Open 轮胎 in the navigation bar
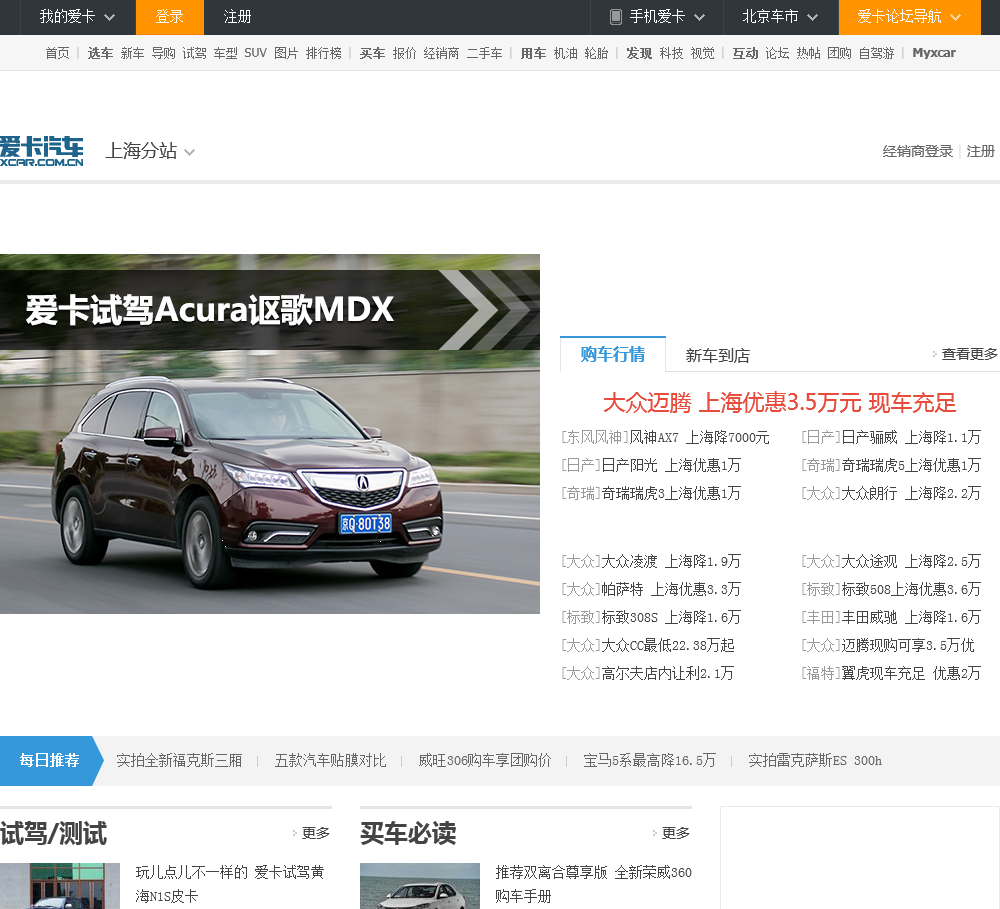Image resolution: width=1000 pixels, height=909 pixels. 596,53
